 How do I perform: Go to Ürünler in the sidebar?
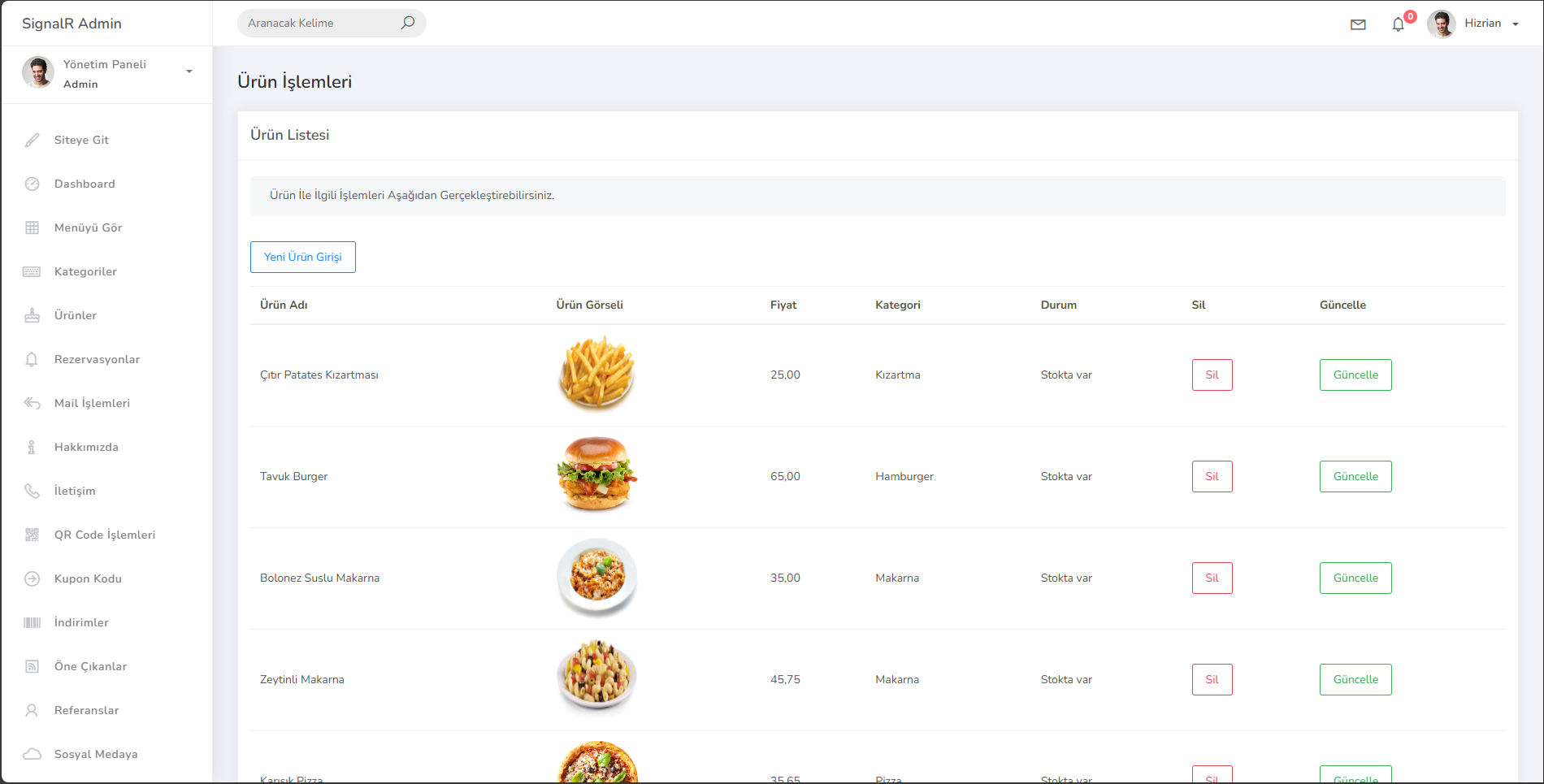pyautogui.click(x=76, y=315)
